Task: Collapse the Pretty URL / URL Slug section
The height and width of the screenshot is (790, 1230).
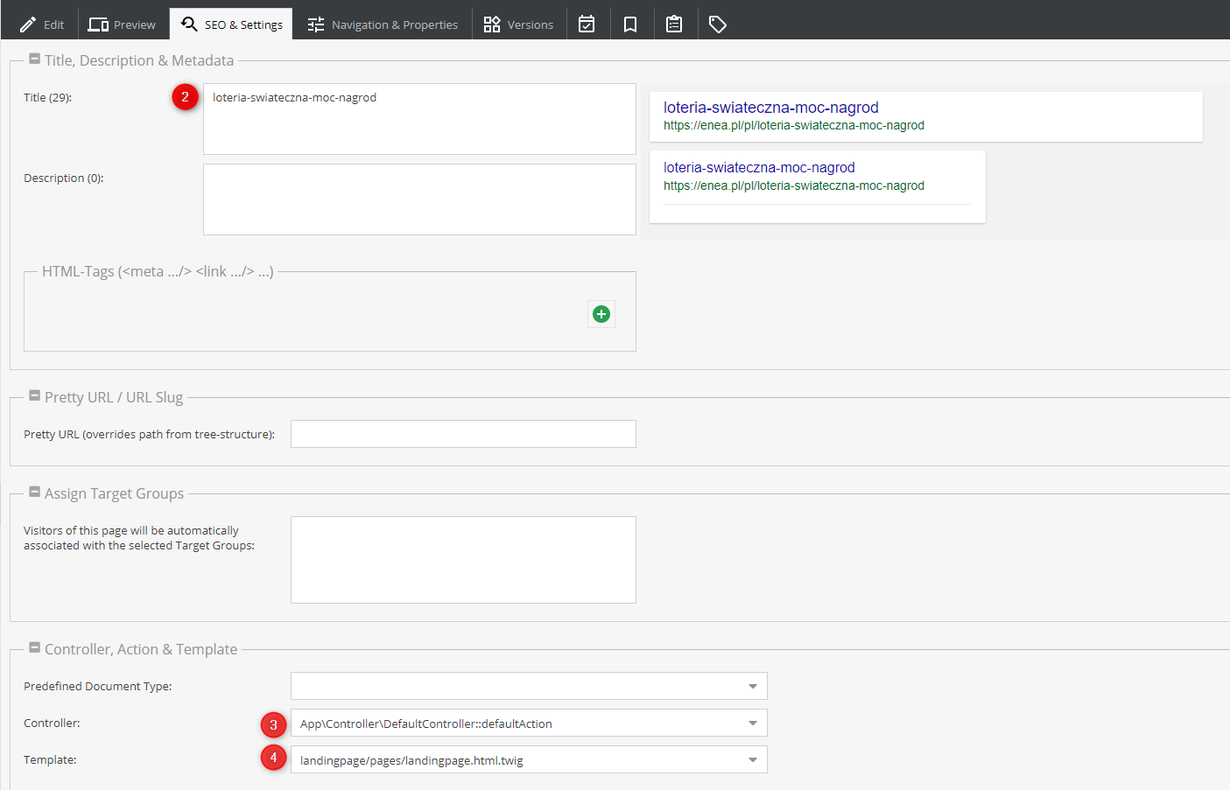Action: point(35,397)
